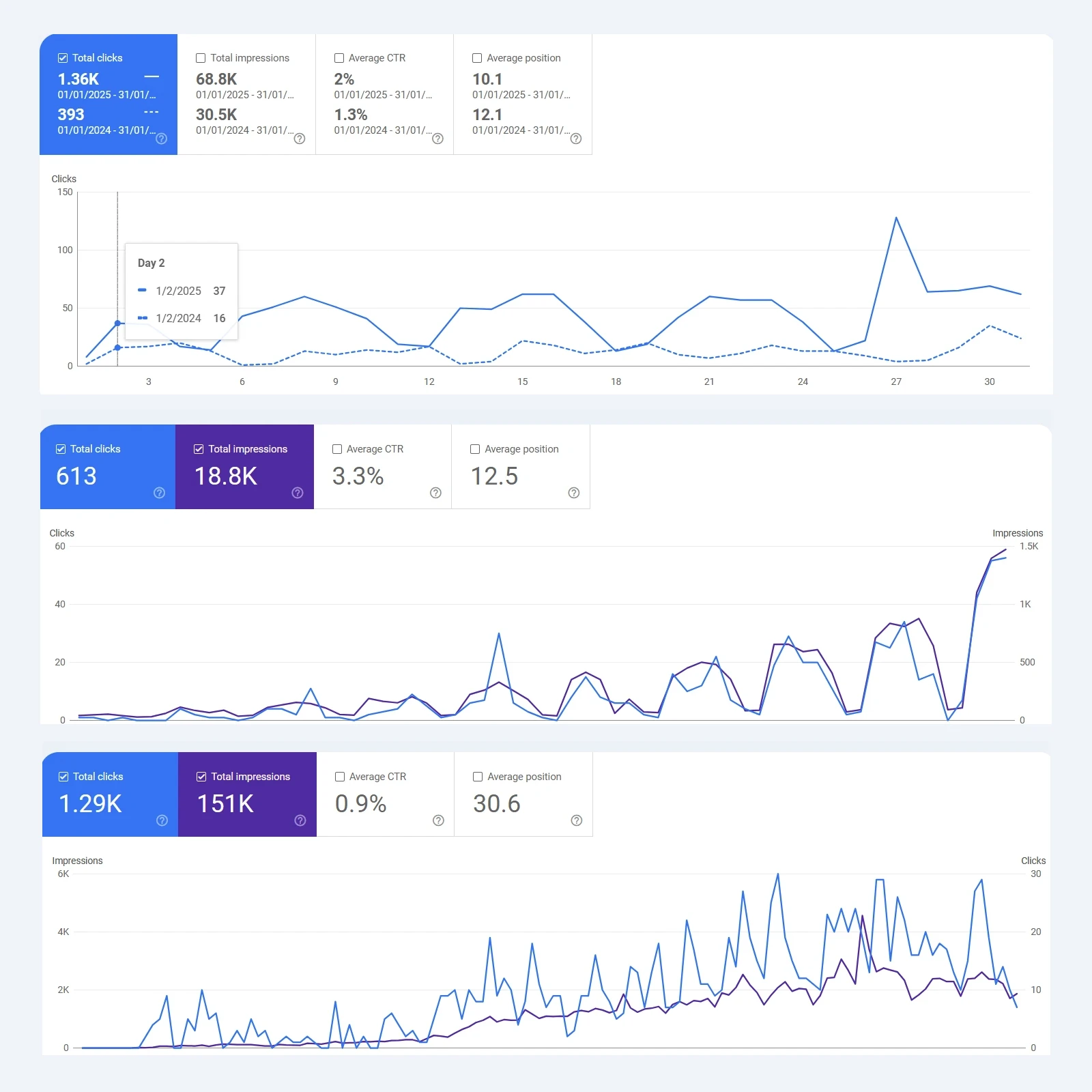Image resolution: width=1092 pixels, height=1092 pixels.
Task: Enable Total impressions checkbox in 68.8K card
Action: pos(201,58)
